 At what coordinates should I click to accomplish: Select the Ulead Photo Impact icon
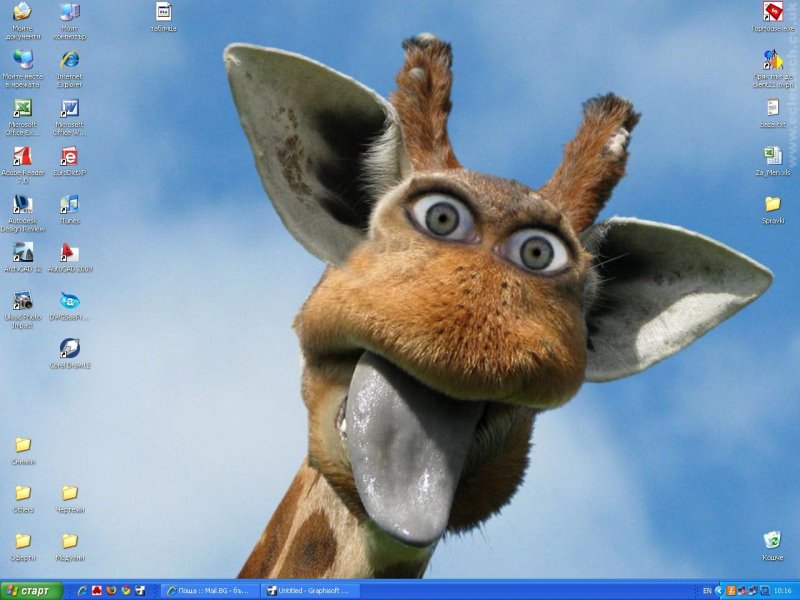click(x=22, y=301)
